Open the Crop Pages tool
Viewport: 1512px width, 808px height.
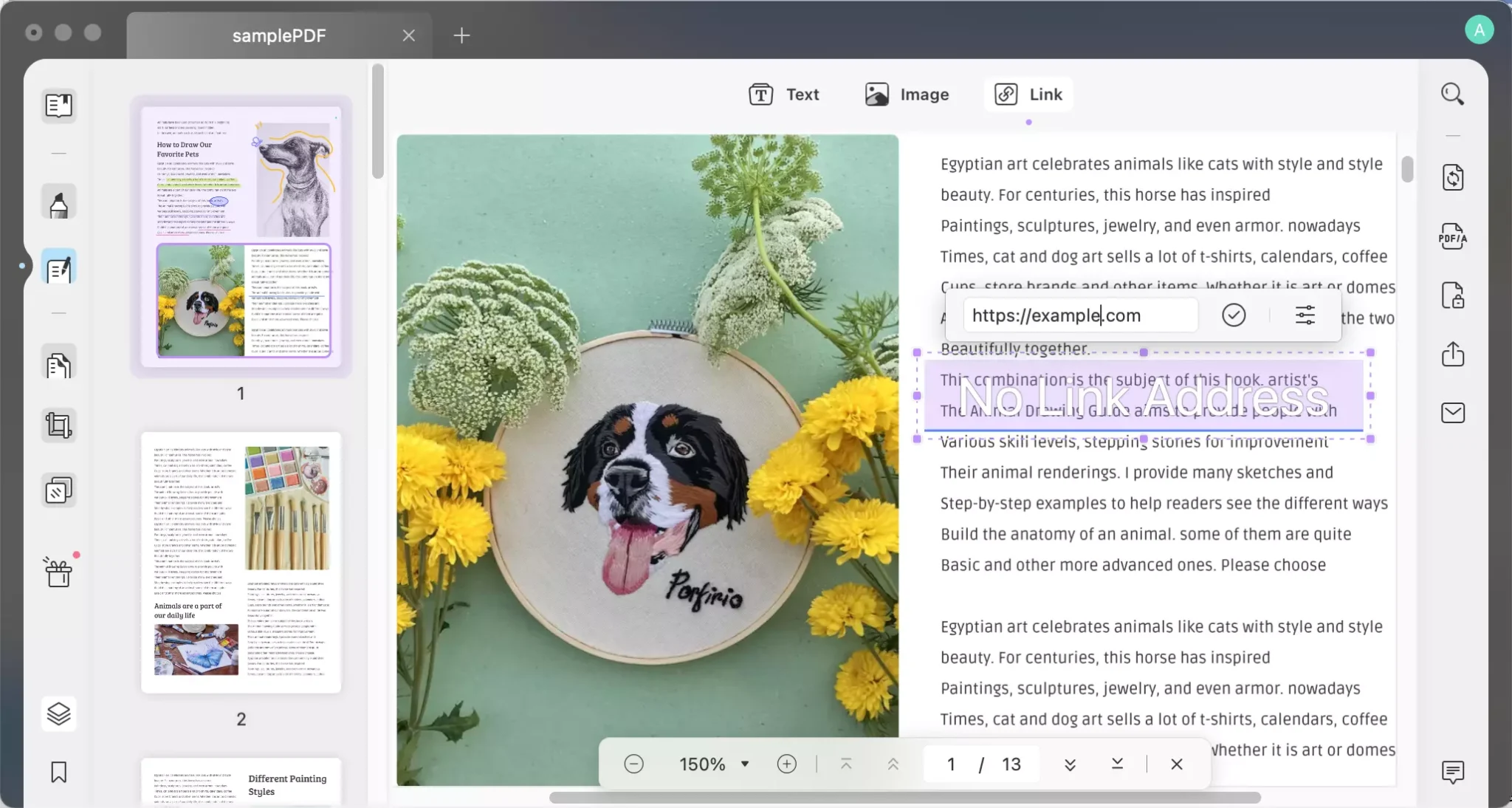pos(58,426)
